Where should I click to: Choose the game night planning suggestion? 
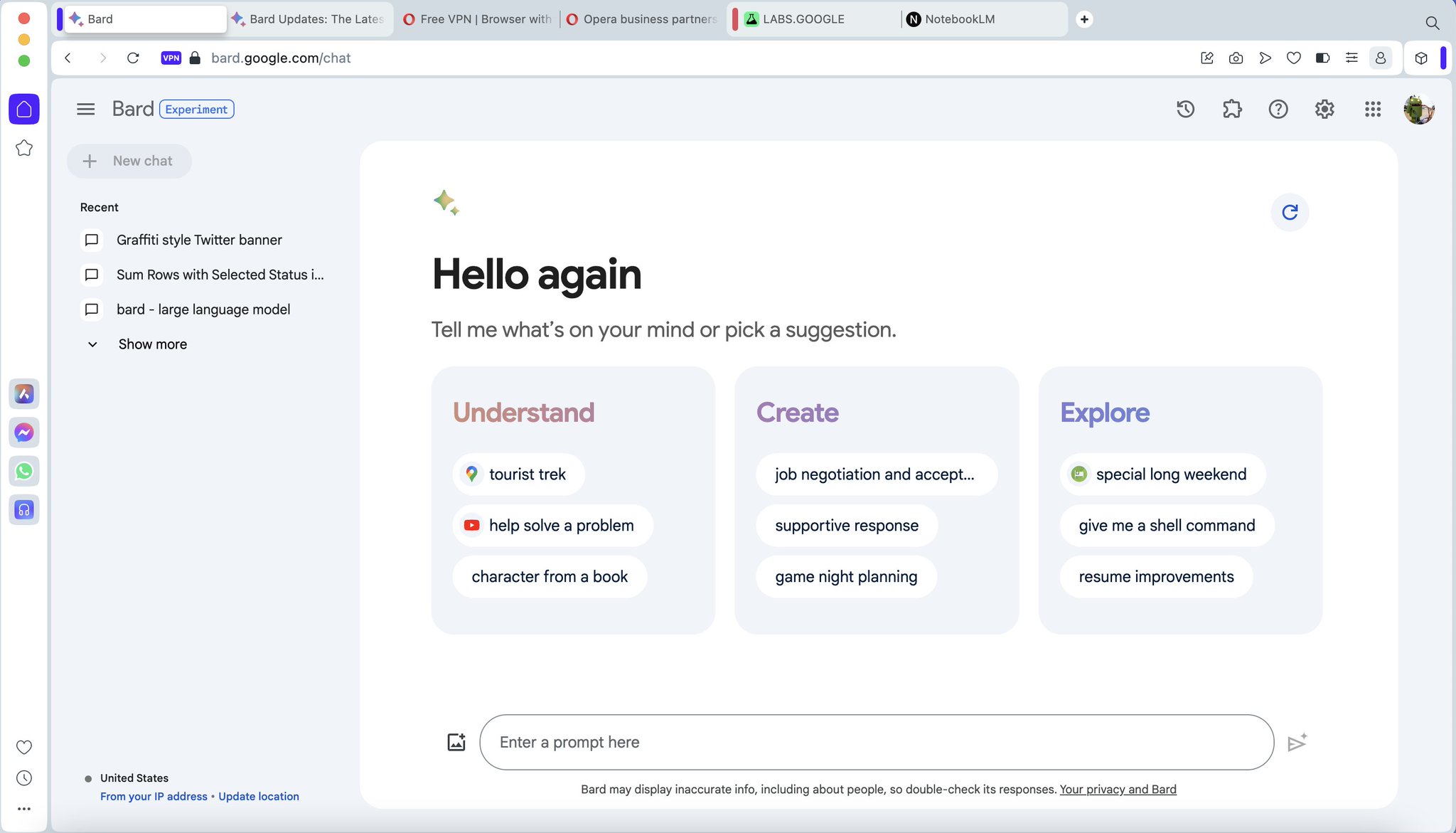pos(846,577)
